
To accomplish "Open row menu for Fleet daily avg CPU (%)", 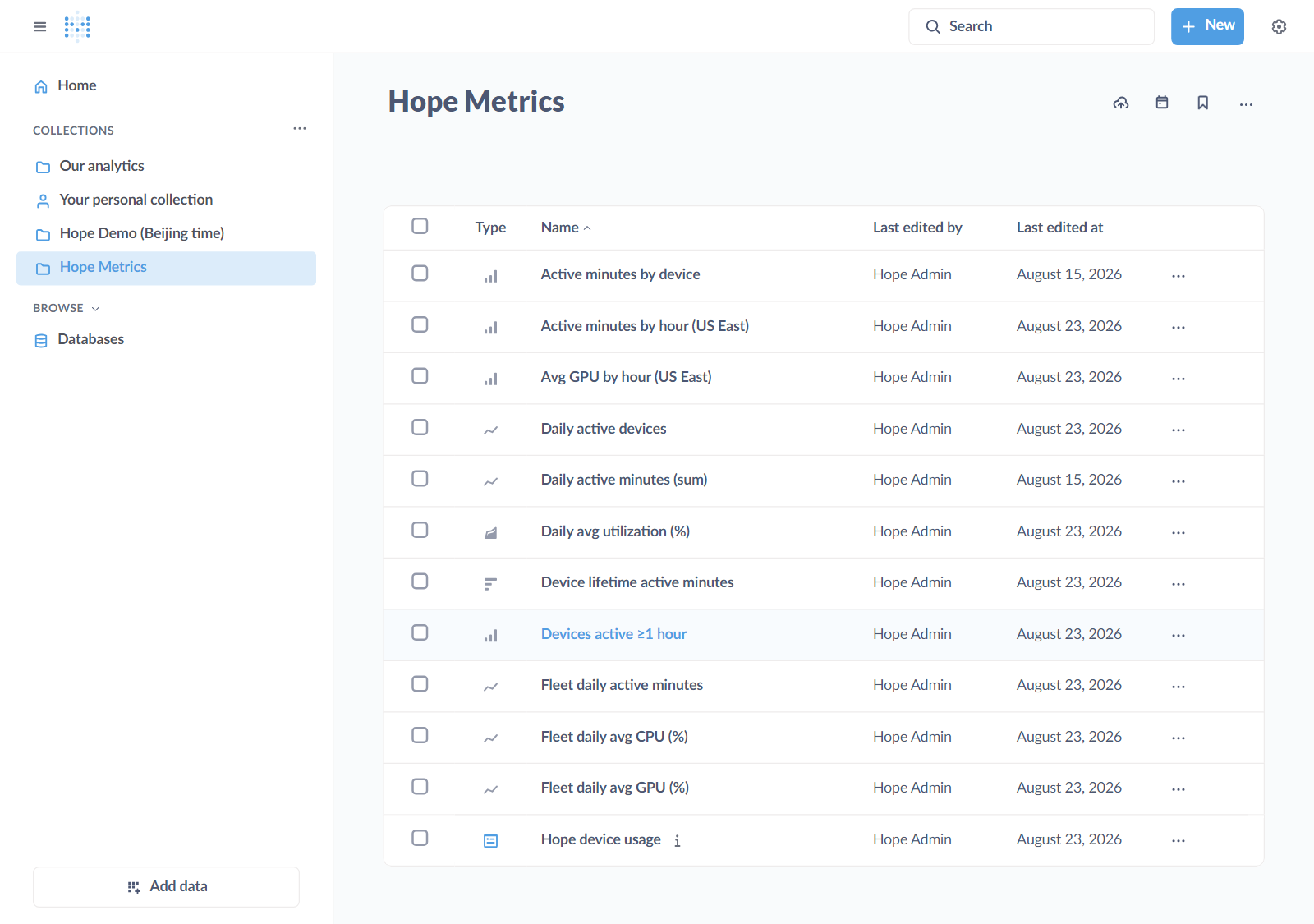I will pos(1178,738).
